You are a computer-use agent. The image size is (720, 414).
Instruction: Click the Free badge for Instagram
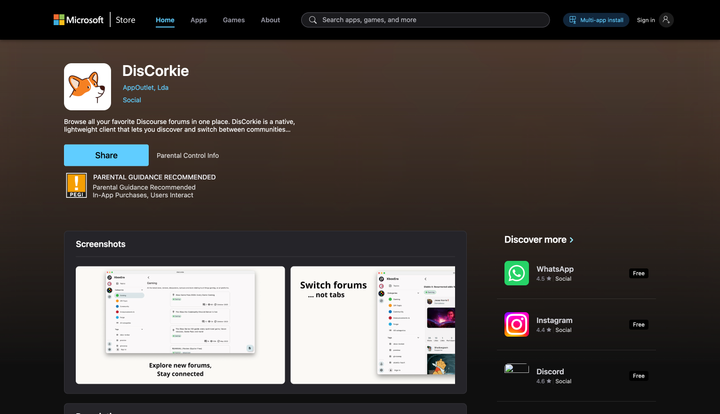point(638,324)
